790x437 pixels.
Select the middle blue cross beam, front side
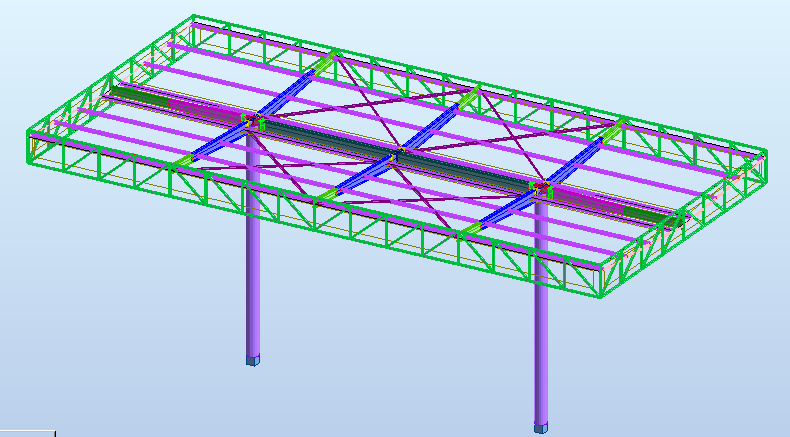(360, 180)
